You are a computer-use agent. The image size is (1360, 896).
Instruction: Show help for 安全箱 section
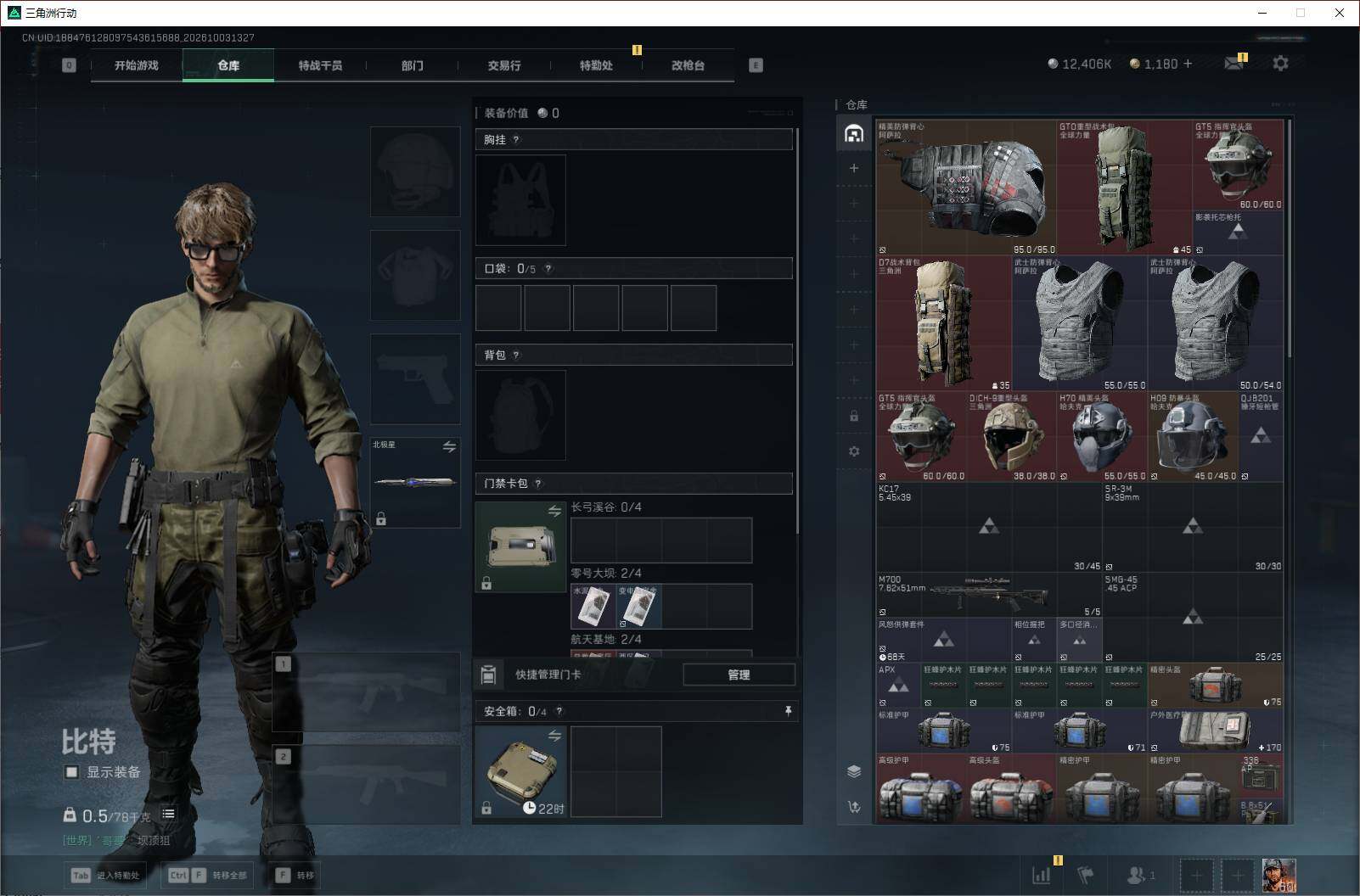click(559, 712)
